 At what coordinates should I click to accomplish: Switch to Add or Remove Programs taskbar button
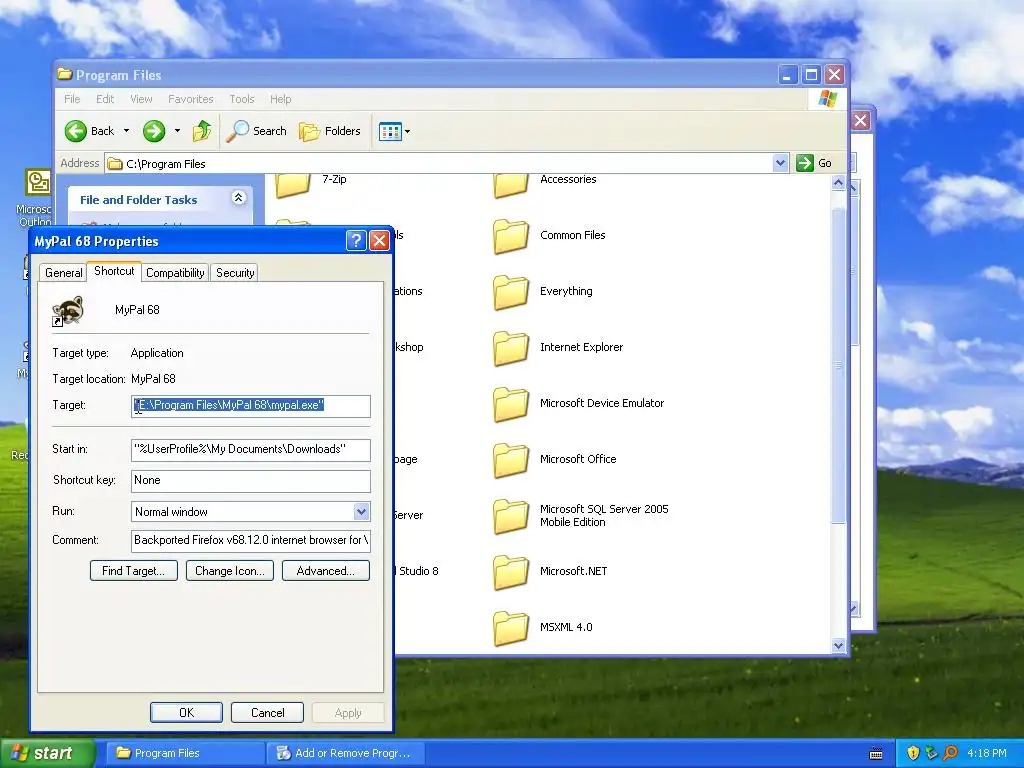coord(347,753)
